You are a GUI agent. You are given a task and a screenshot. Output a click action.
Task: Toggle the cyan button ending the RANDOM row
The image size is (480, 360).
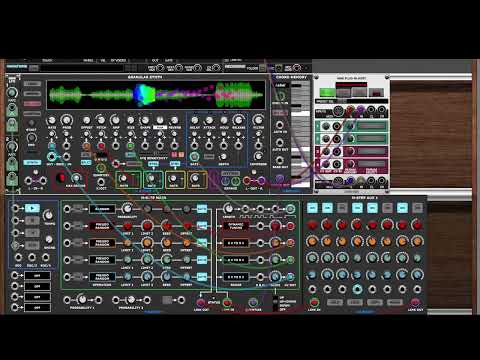[x=202, y=209]
